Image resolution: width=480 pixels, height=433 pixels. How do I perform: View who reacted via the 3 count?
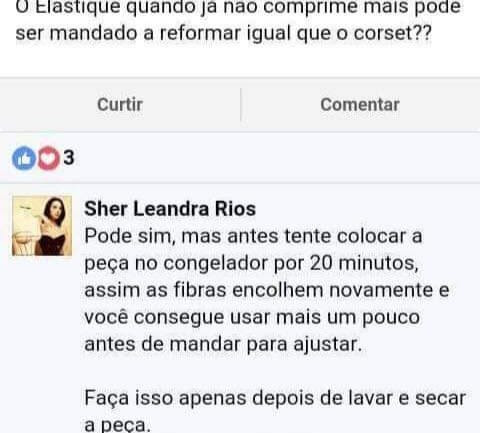tap(69, 157)
